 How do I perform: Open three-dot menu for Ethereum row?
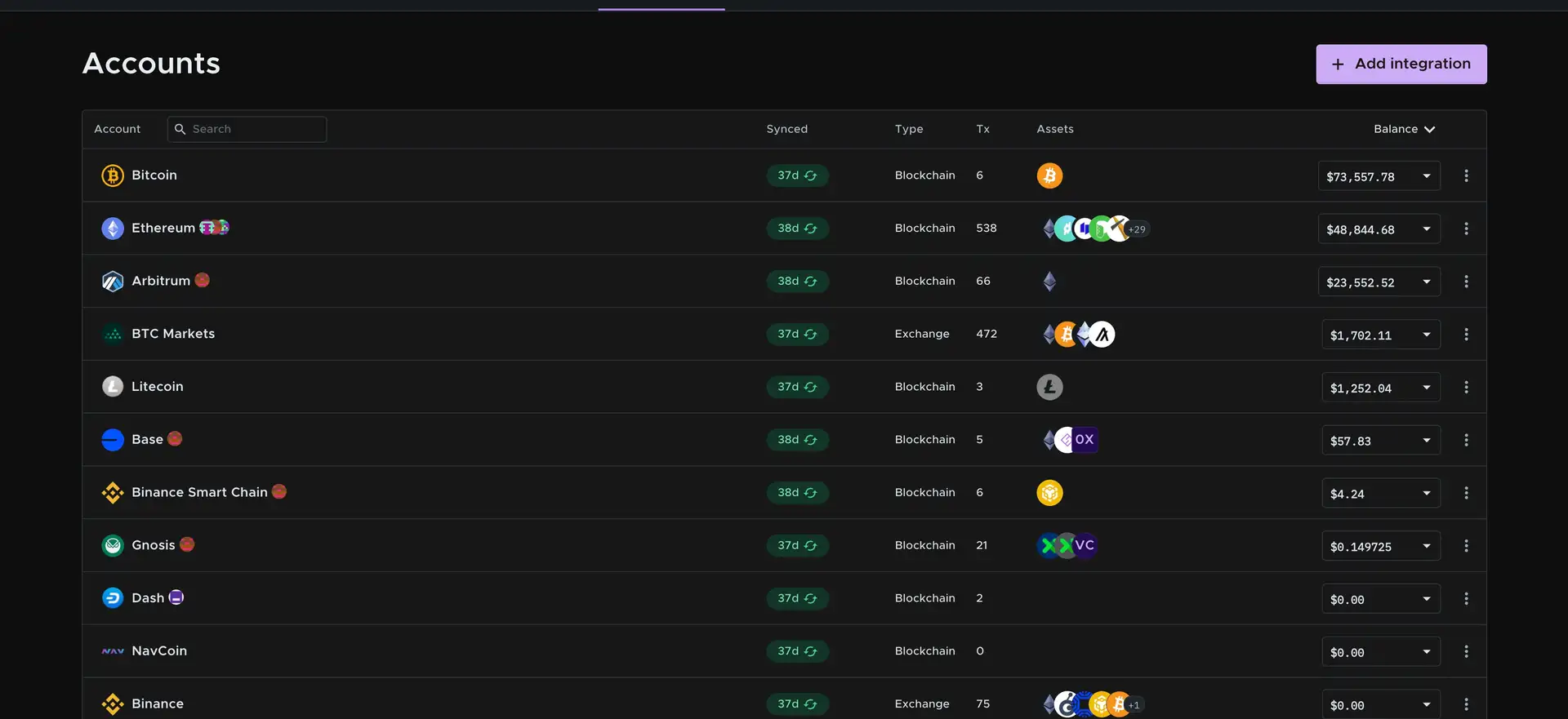pos(1466,229)
